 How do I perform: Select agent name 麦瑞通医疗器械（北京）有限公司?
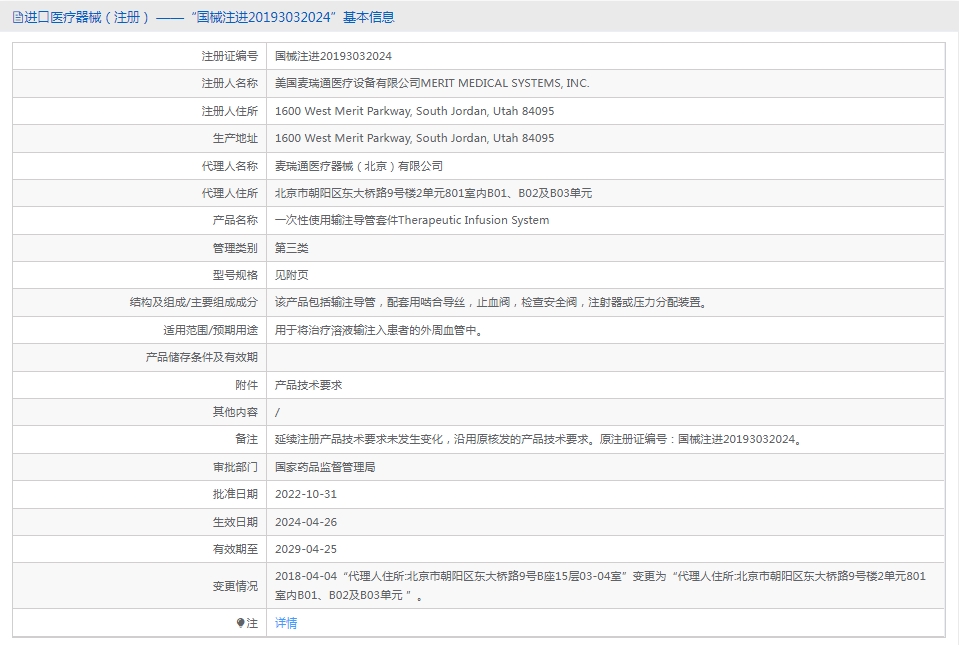358,166
